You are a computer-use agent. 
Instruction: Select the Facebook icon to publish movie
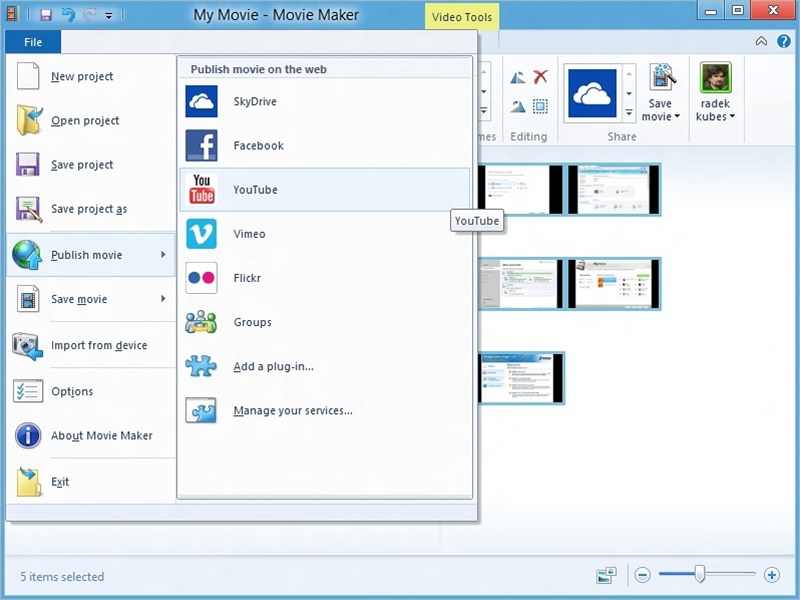click(202, 146)
